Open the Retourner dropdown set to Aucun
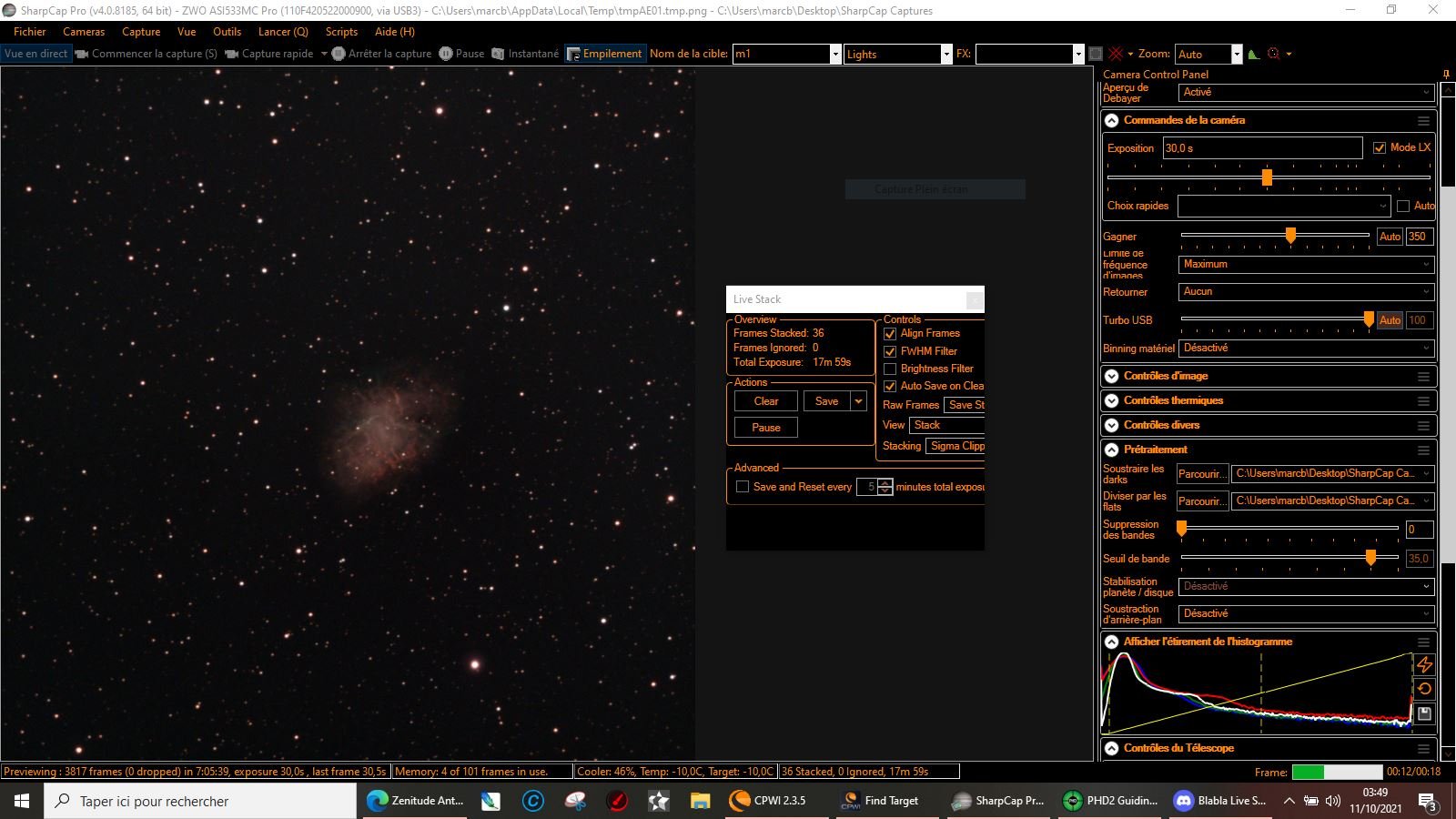Viewport: 1456px width, 819px height. coord(1306,291)
